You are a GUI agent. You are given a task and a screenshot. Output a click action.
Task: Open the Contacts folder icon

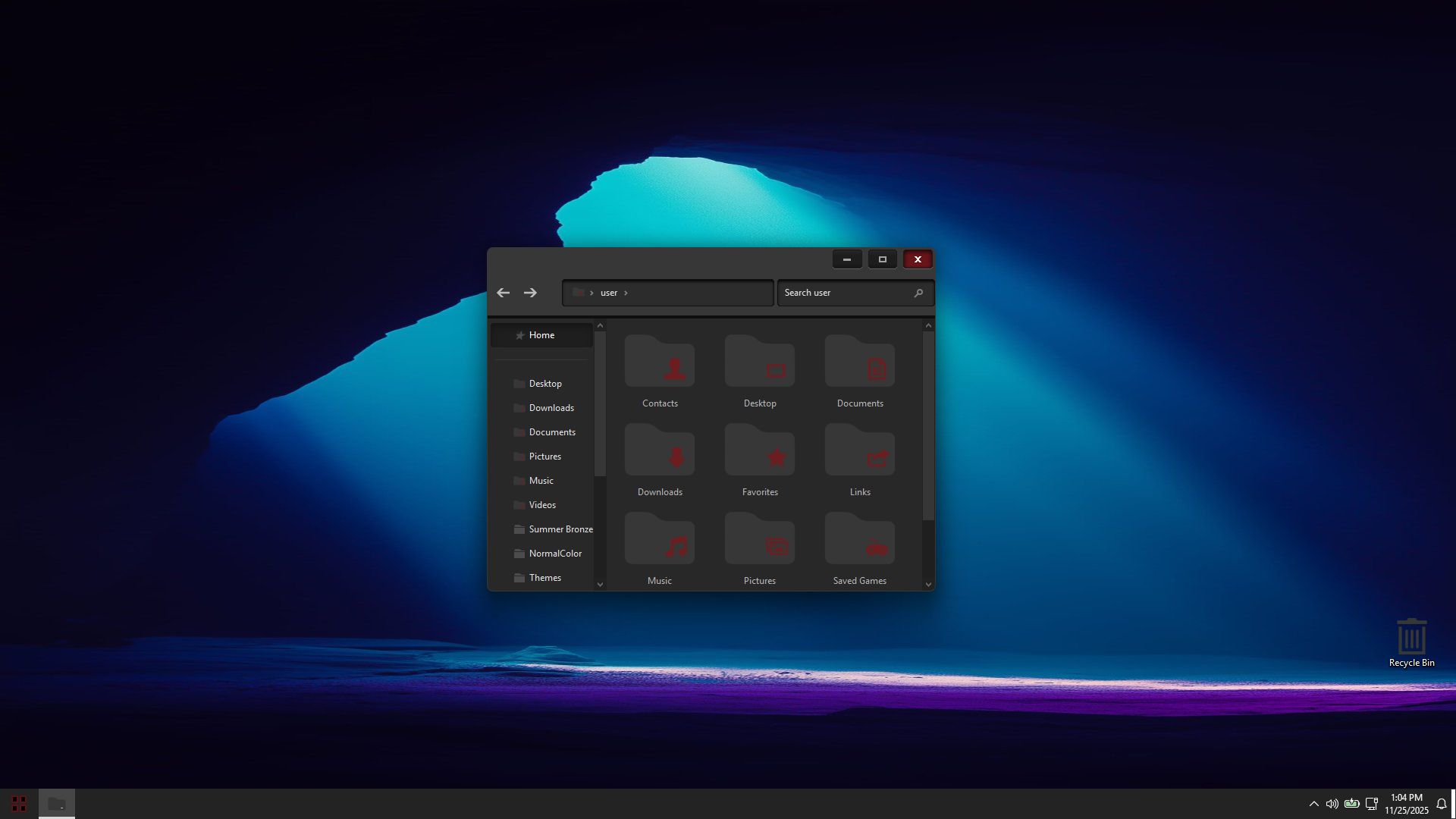(659, 362)
